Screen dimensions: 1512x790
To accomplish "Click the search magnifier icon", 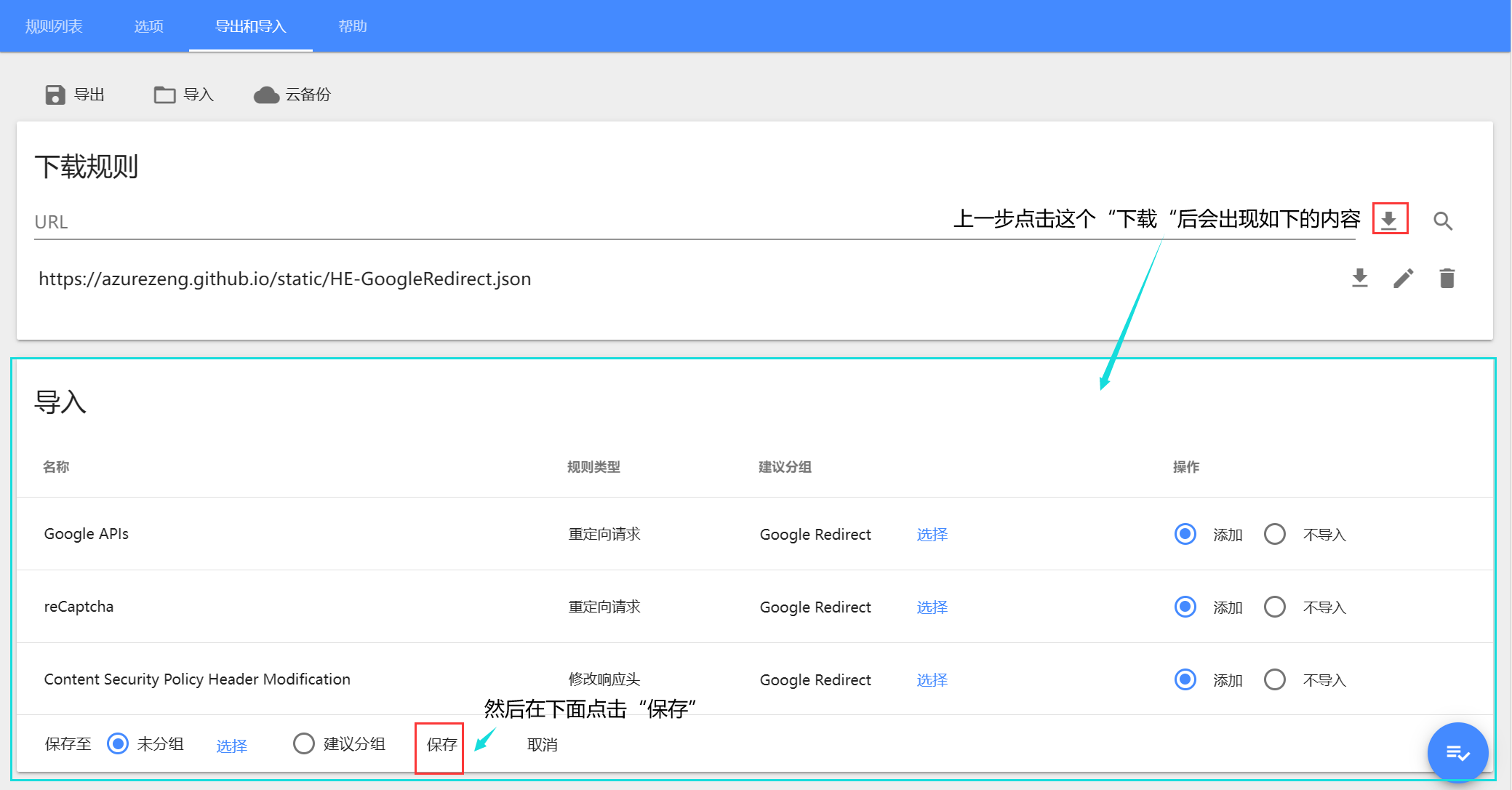I will (x=1443, y=221).
